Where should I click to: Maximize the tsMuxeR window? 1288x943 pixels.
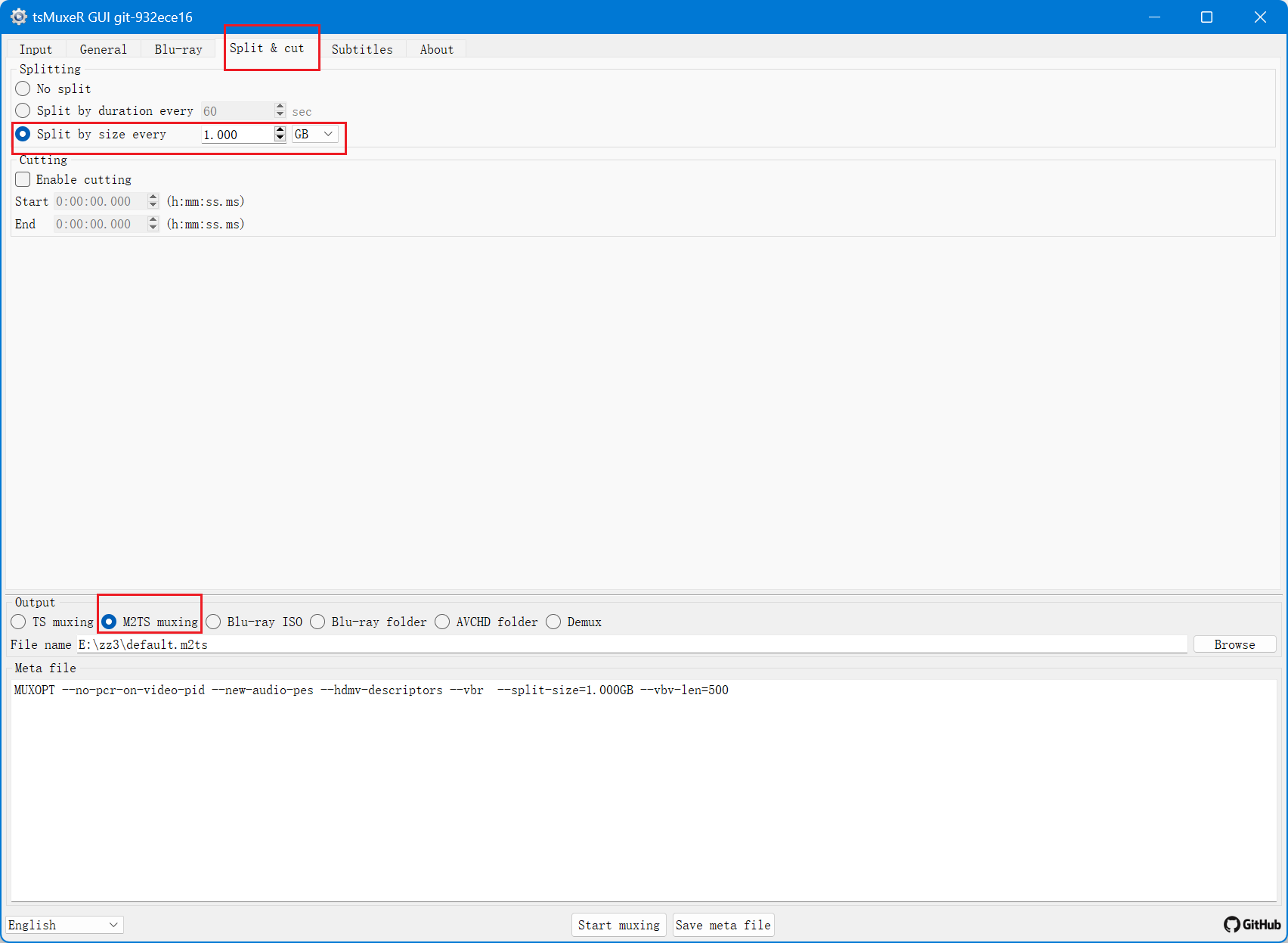1207,17
